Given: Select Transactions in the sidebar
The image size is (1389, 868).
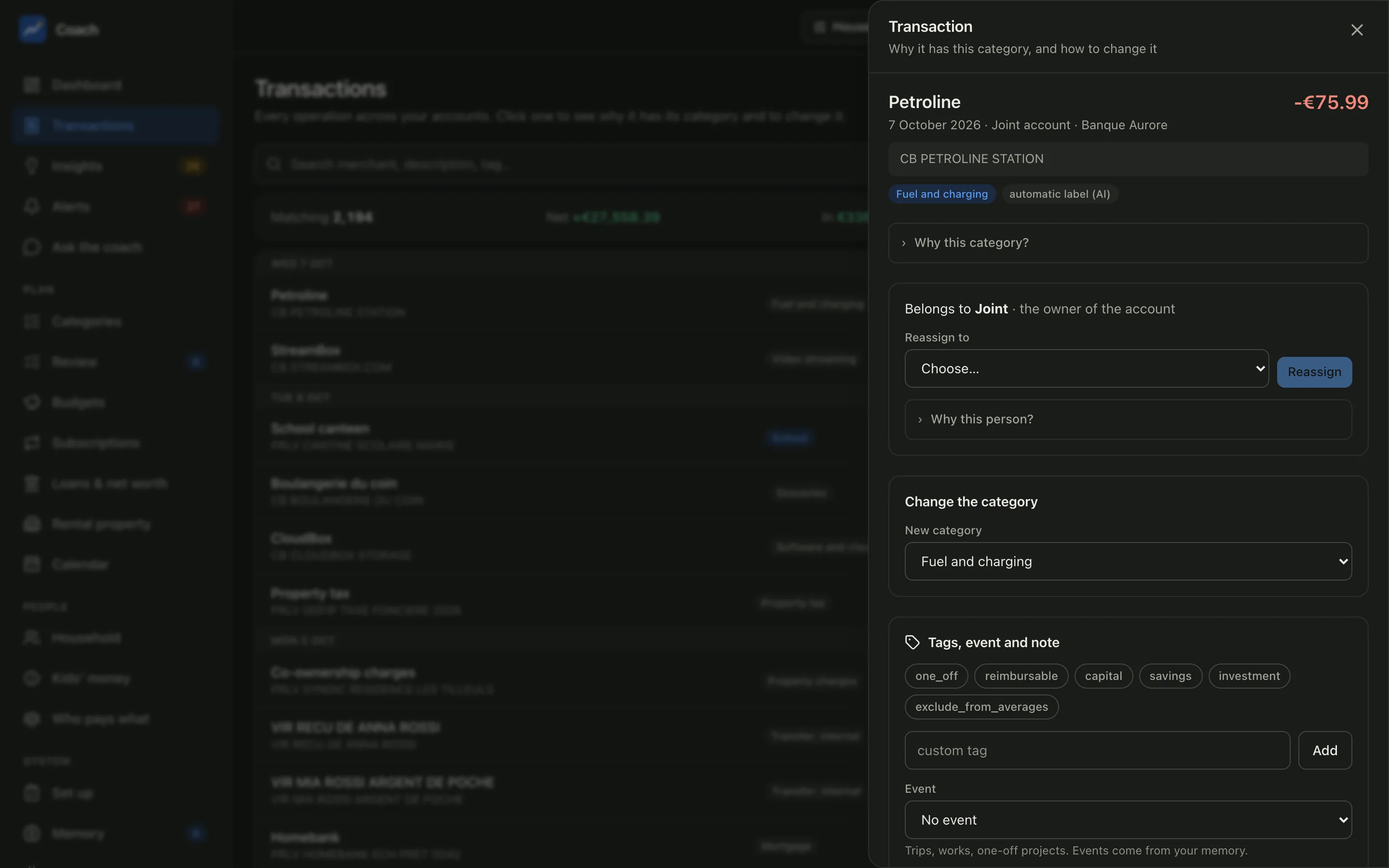Looking at the screenshot, I should [x=115, y=125].
